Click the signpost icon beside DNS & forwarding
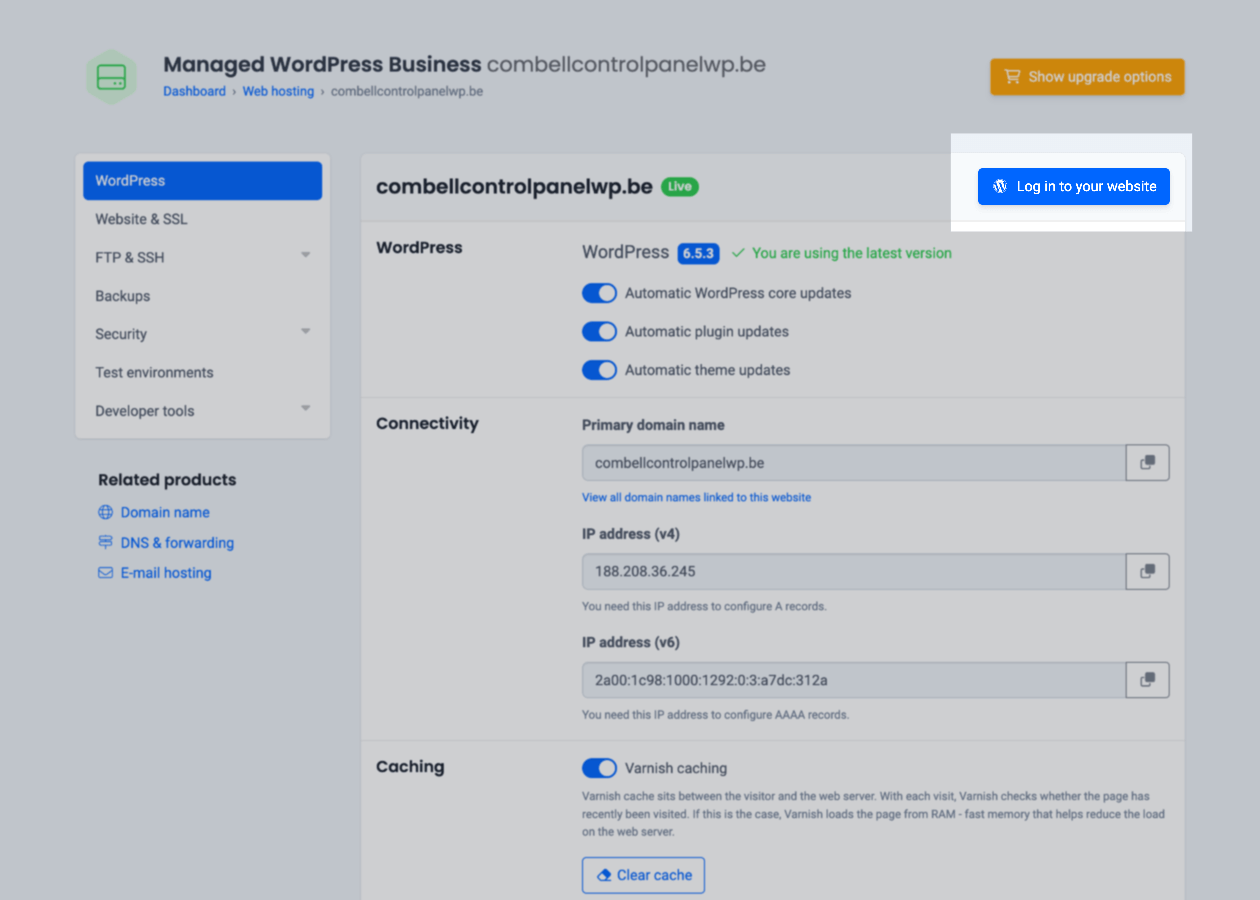Viewport: 1260px width, 900px height. click(x=105, y=542)
